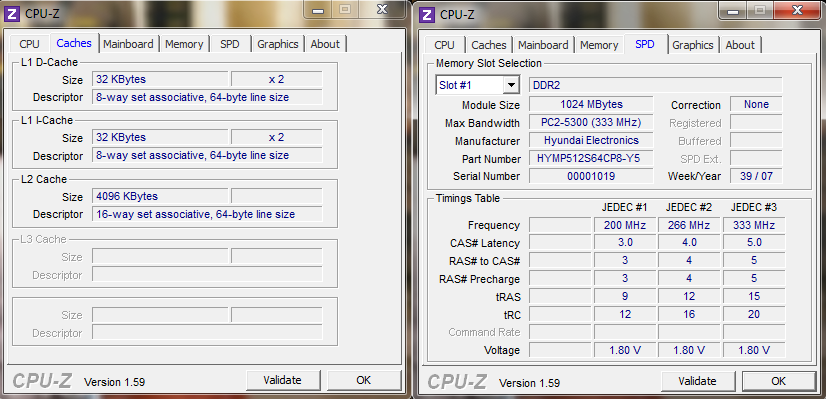Viewport: 826px width, 399px height.
Task: Click Validate in the SPD window
Action: [697, 381]
